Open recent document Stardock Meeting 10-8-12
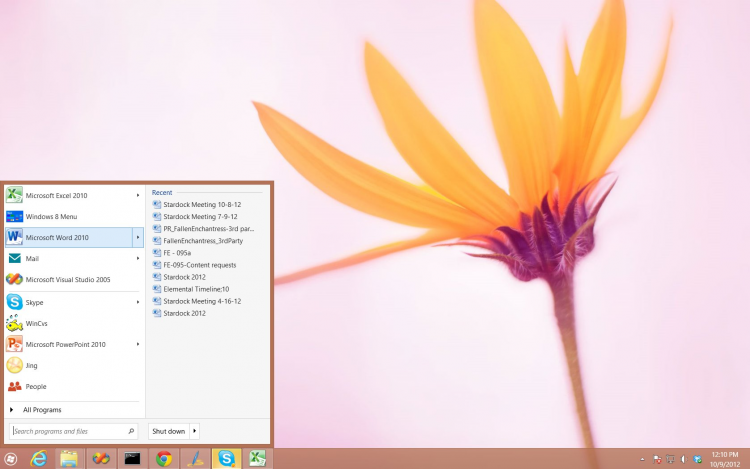750x469 pixels. [x=201, y=204]
